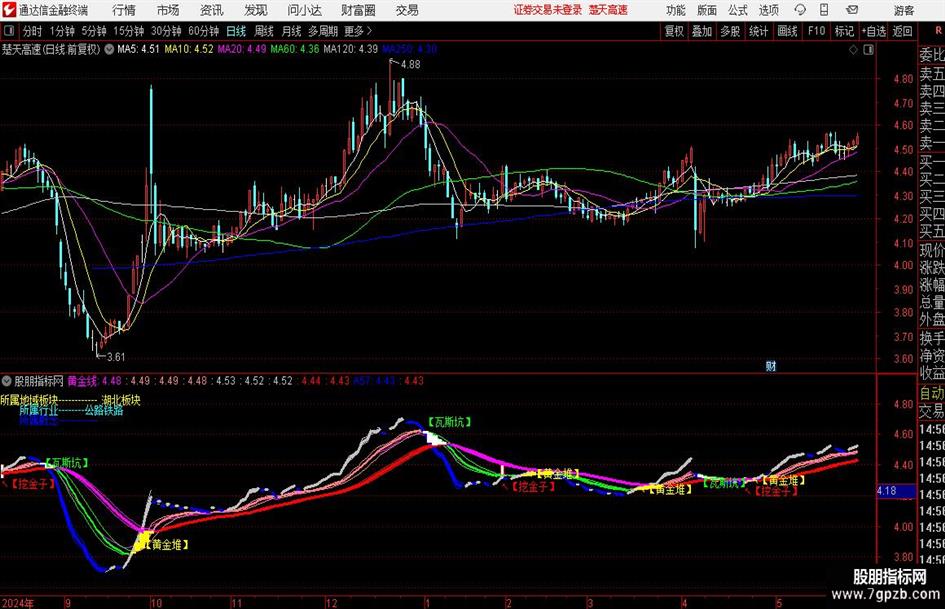
Task: Click the 游客 user account
Action: coord(904,10)
